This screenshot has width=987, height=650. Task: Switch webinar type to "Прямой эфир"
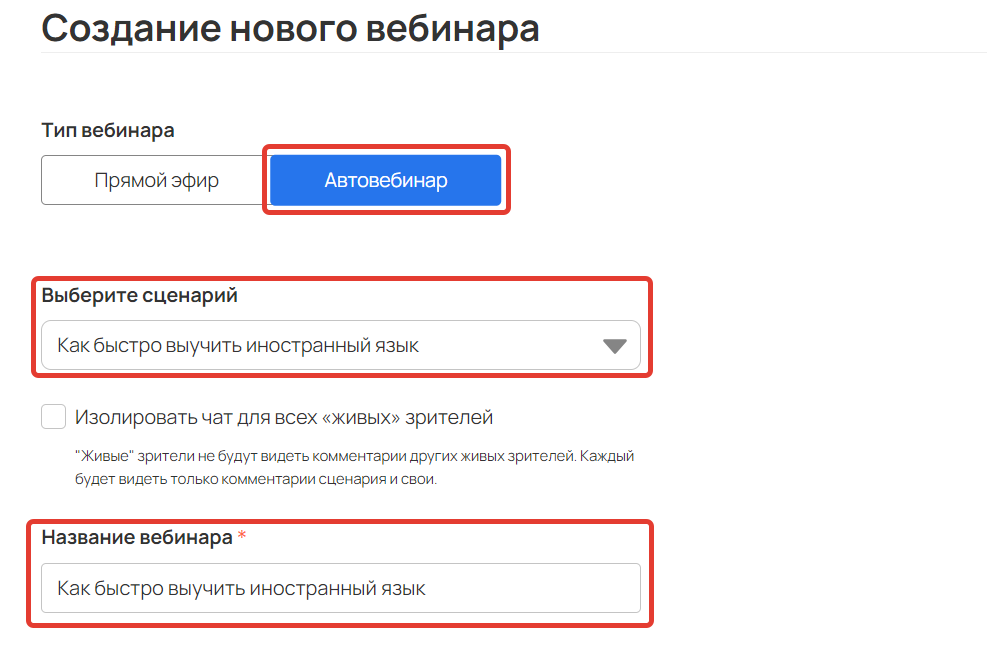coord(155,181)
